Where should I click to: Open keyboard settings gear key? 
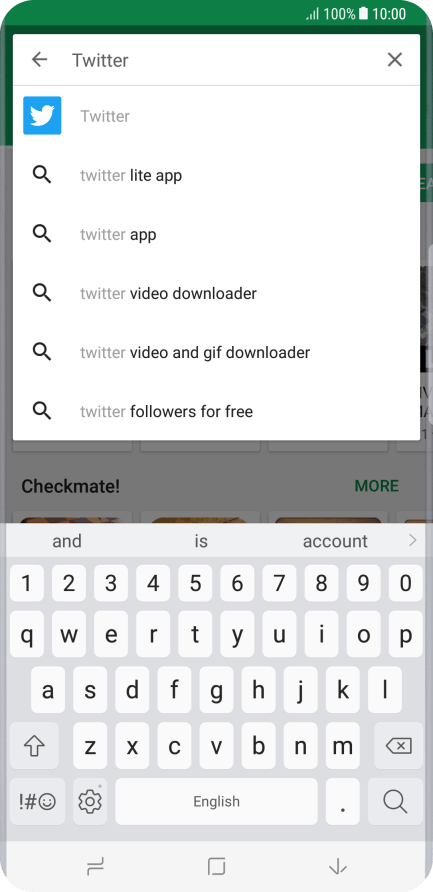90,802
